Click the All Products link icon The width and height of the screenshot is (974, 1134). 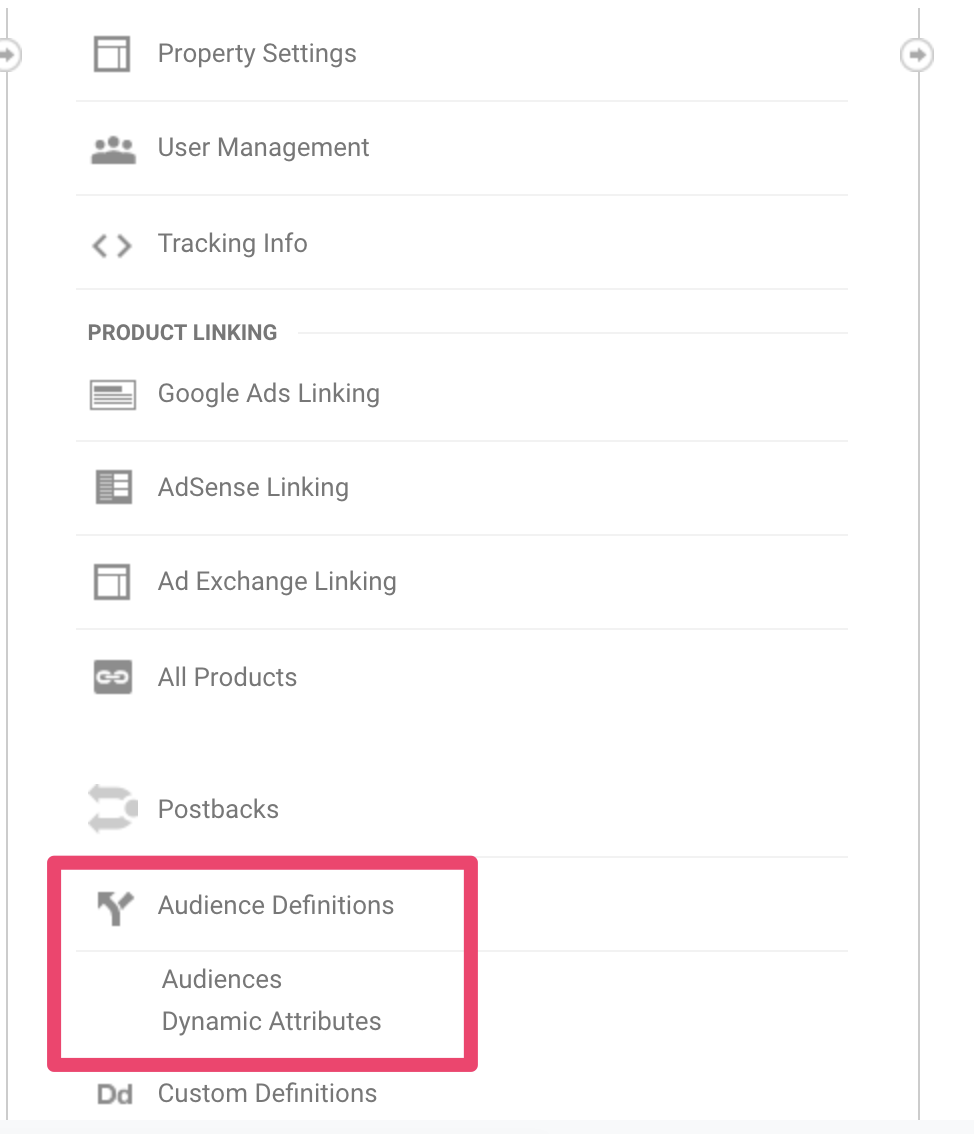tap(112, 677)
